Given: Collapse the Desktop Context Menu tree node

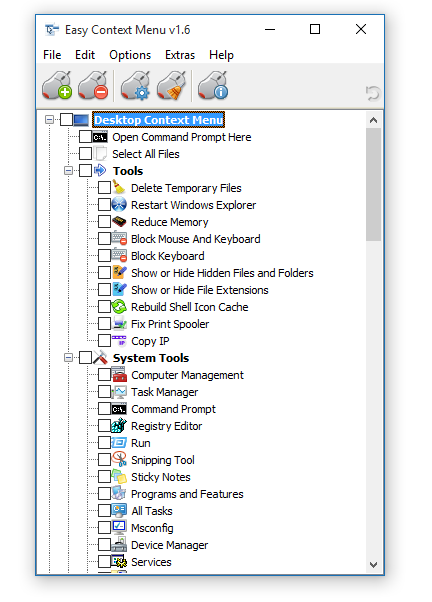Looking at the screenshot, I should click(49, 119).
